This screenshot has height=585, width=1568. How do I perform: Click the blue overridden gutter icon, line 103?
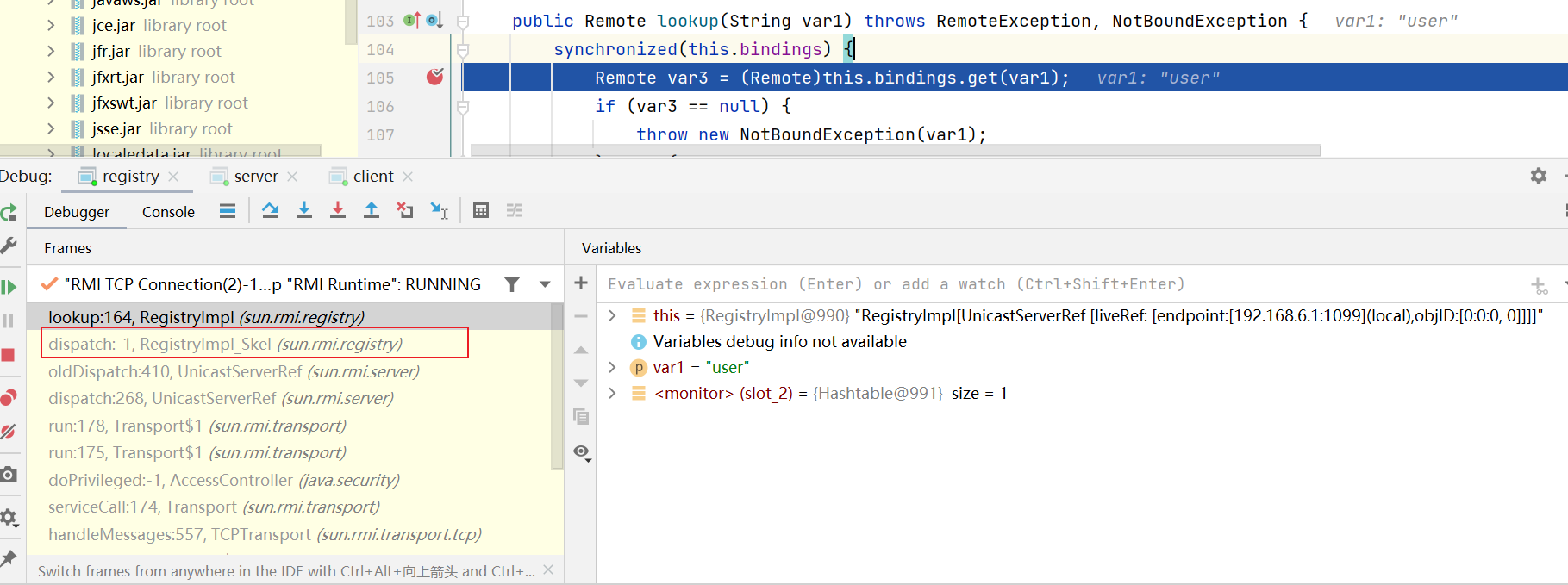pyautogui.click(x=434, y=20)
